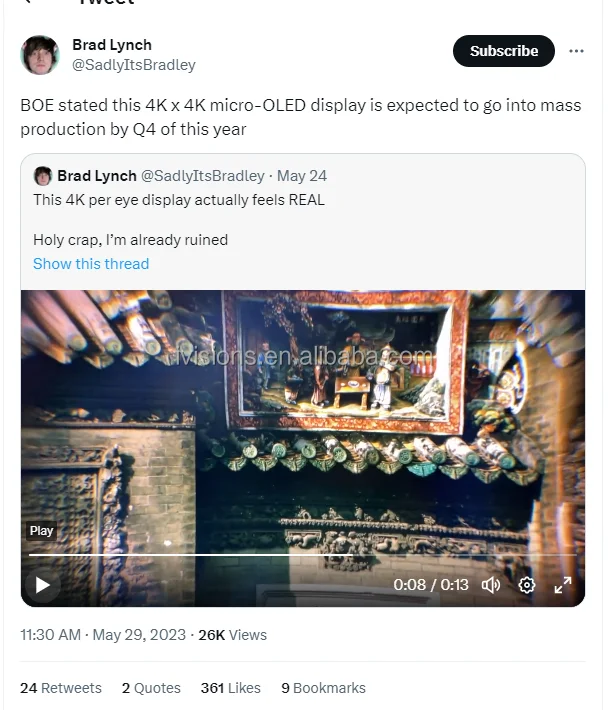Click the 9 Bookmarks count
The height and width of the screenshot is (710, 609).
click(323, 688)
